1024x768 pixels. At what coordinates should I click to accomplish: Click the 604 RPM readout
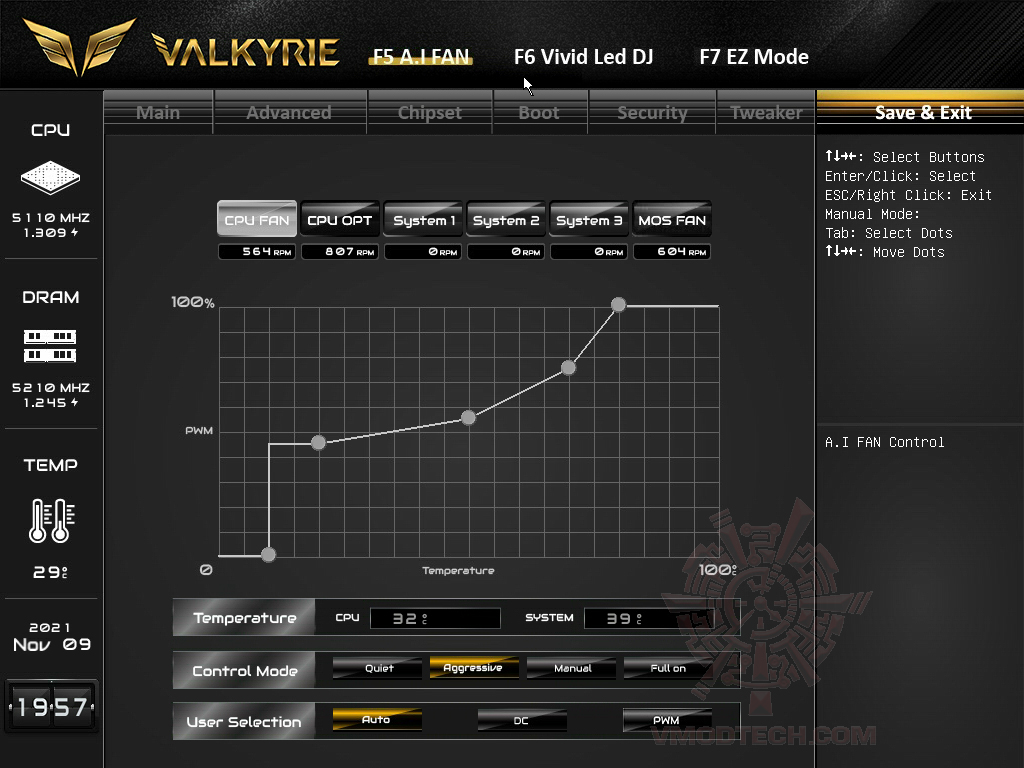(672, 251)
